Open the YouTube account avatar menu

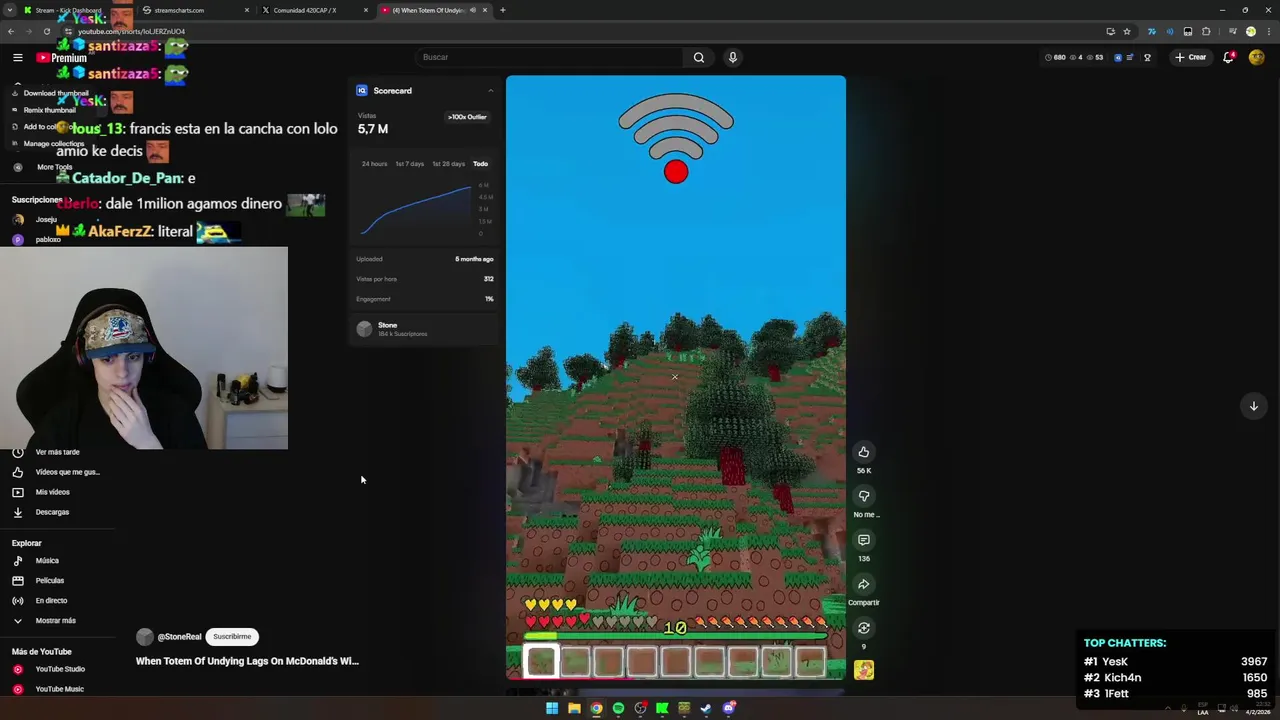pos(1257,57)
